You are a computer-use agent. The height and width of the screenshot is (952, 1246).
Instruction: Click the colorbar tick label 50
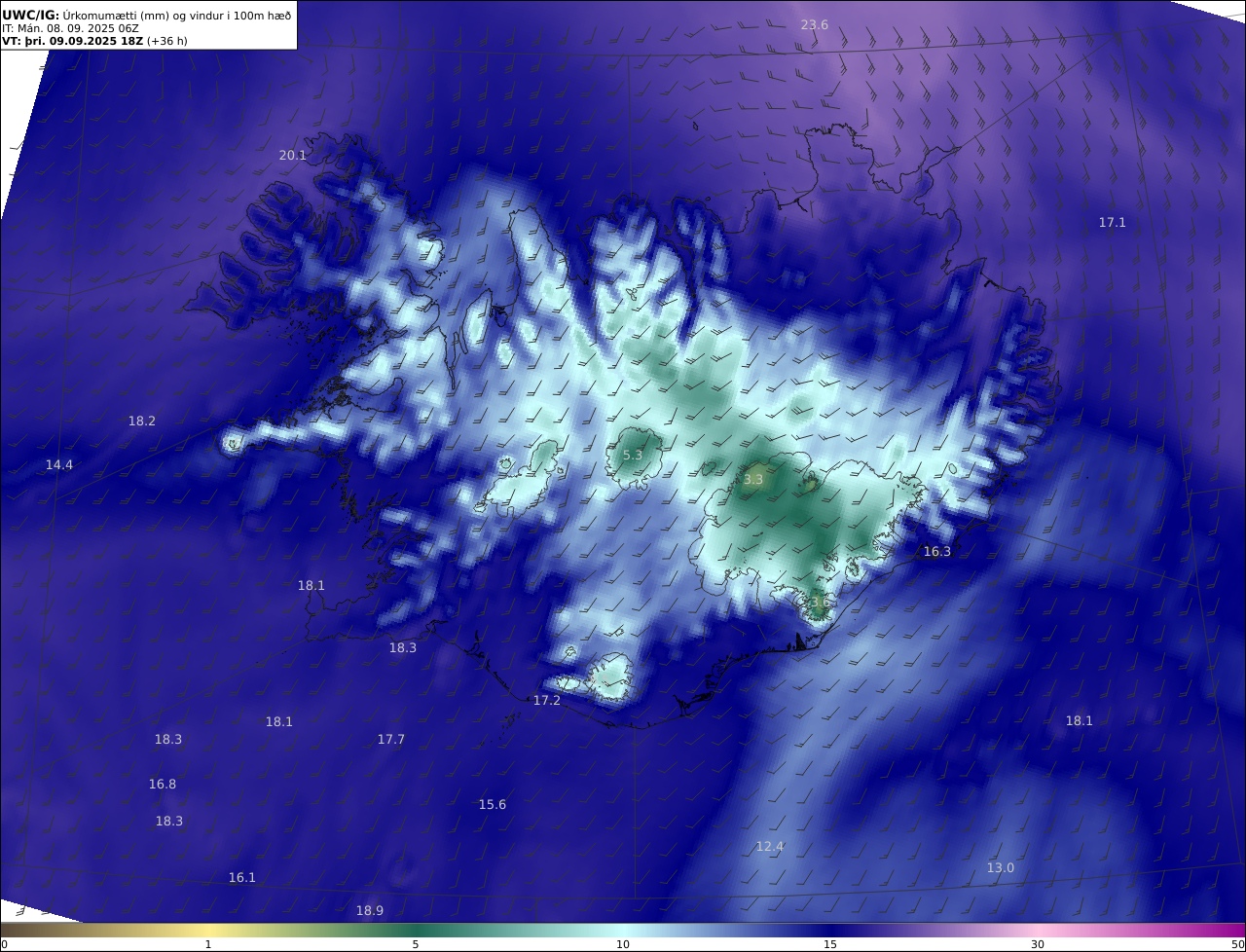click(x=1238, y=944)
